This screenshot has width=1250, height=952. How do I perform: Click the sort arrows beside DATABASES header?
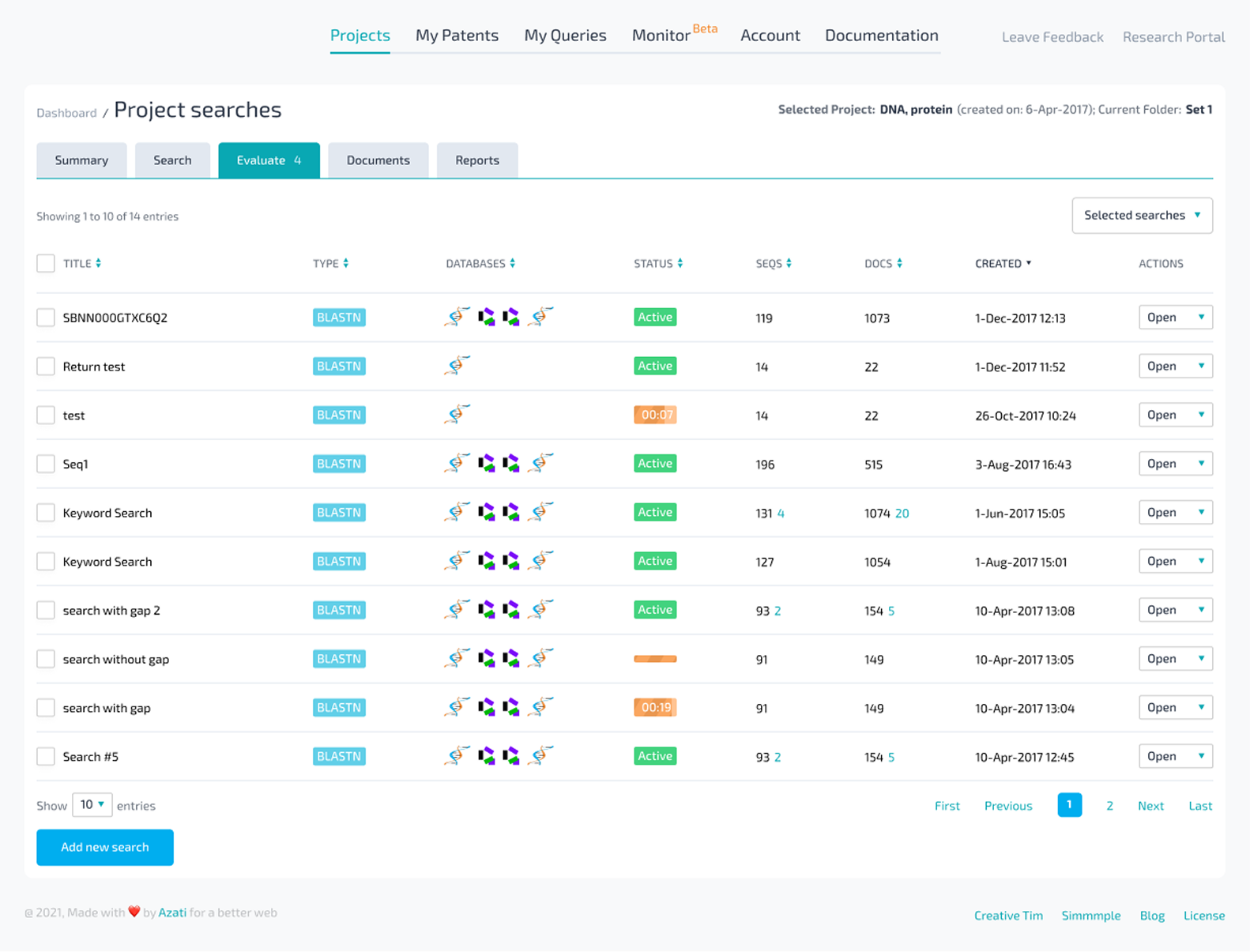click(x=512, y=264)
